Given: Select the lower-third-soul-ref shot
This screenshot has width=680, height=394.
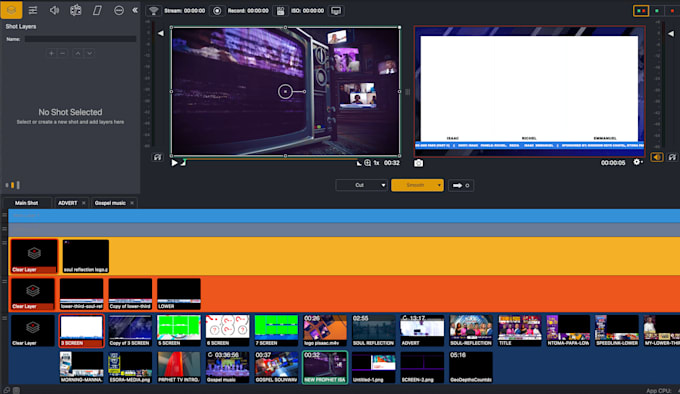Looking at the screenshot, I should (82, 294).
